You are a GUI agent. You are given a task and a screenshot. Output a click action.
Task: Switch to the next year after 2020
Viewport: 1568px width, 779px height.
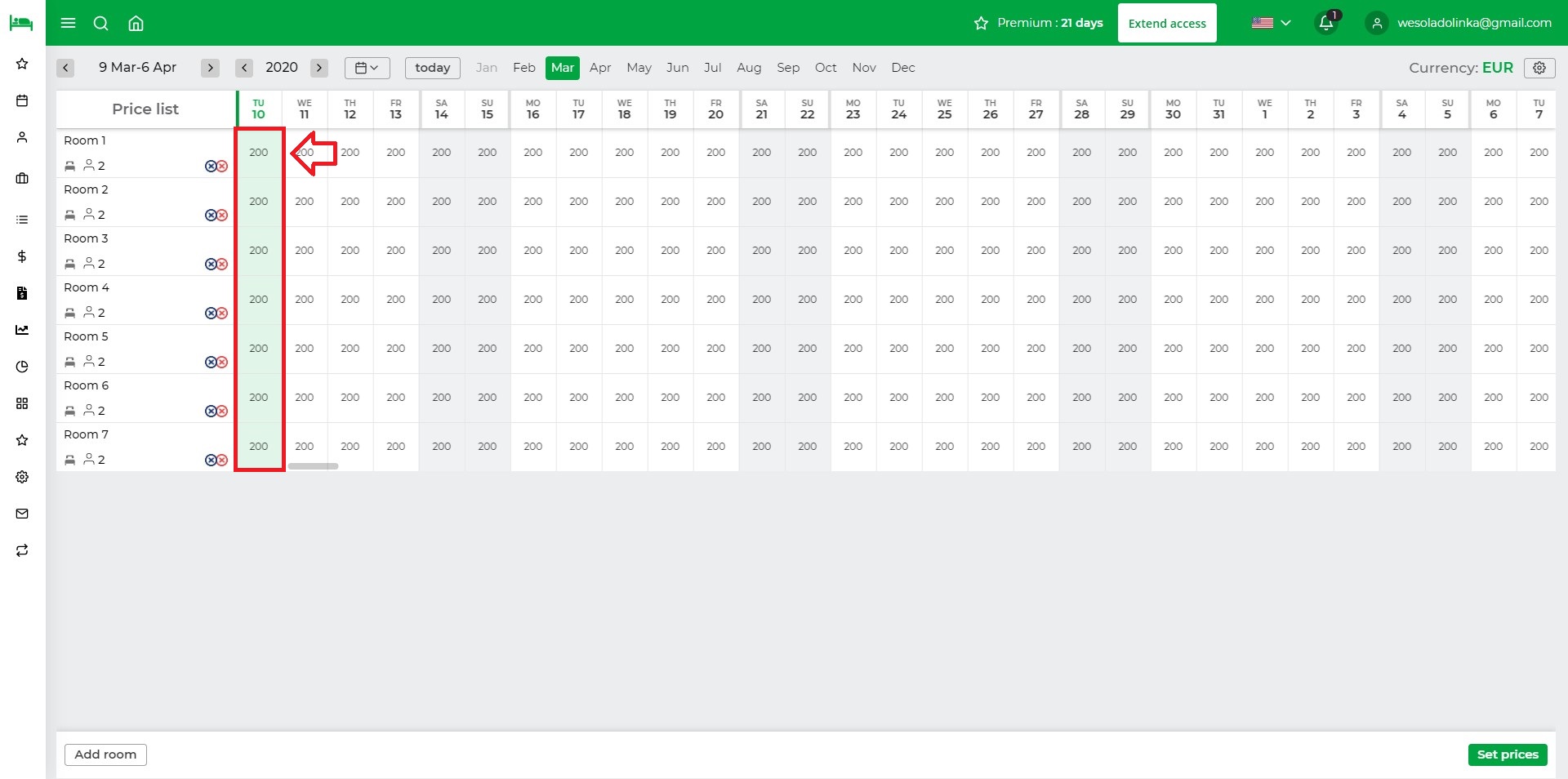point(319,68)
